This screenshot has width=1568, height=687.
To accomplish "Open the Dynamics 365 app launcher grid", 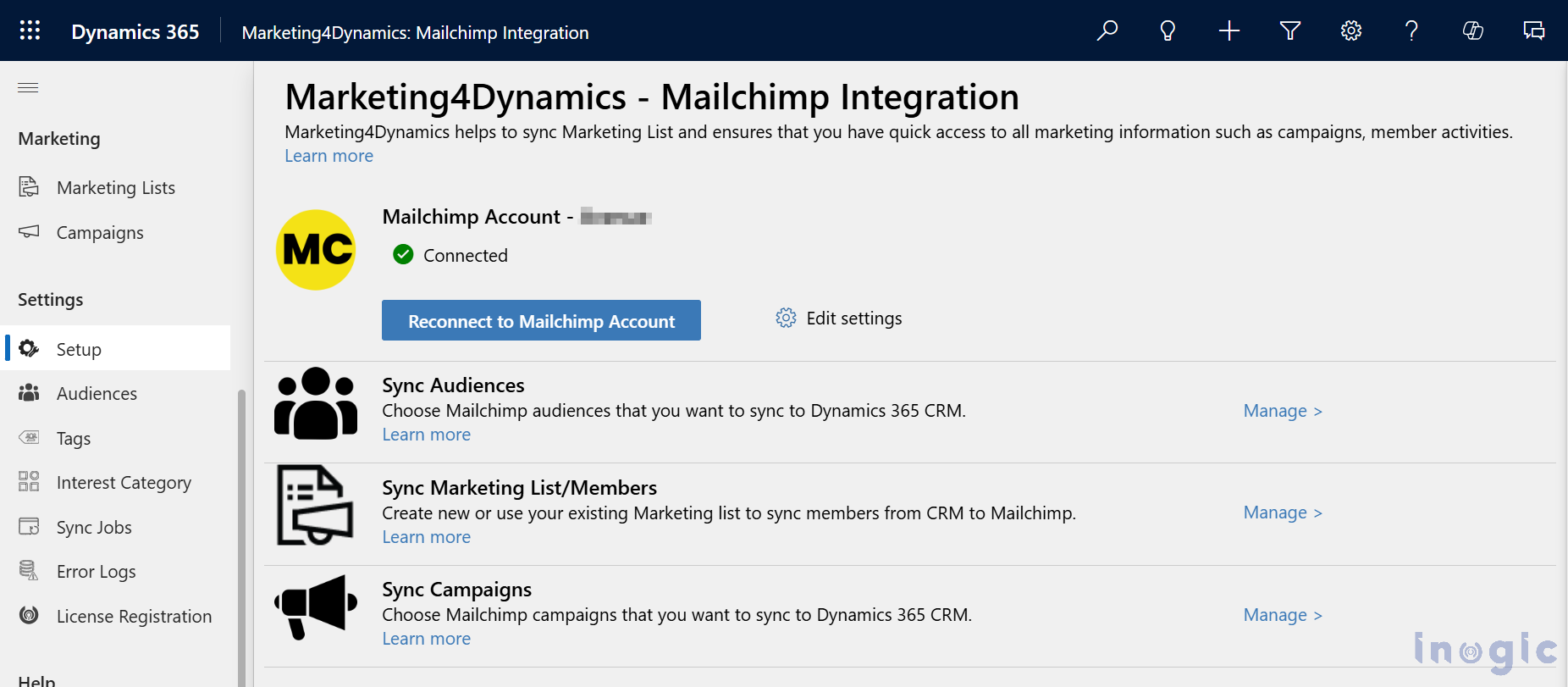I will tap(30, 31).
